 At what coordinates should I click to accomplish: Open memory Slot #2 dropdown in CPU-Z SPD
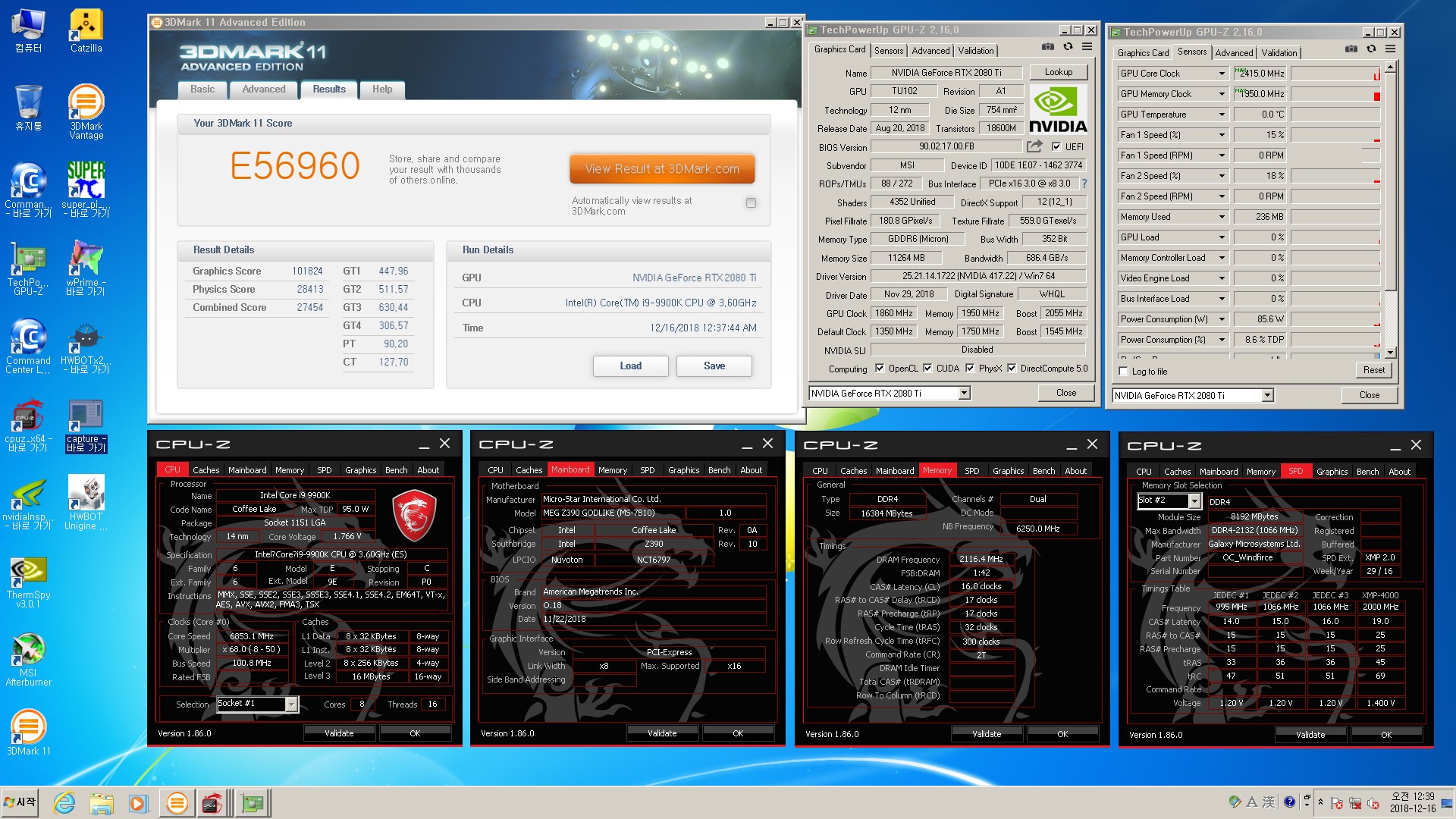coord(1194,501)
